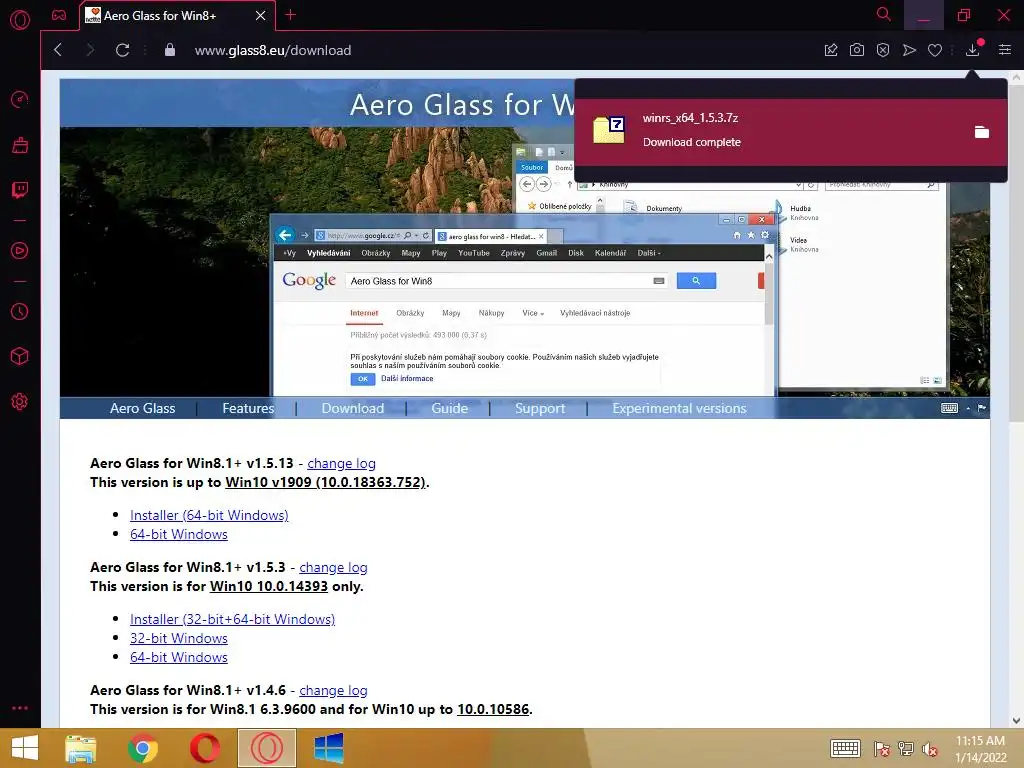Open the pinboard edit icon
This screenshot has height=768, width=1024.
[x=831, y=50]
